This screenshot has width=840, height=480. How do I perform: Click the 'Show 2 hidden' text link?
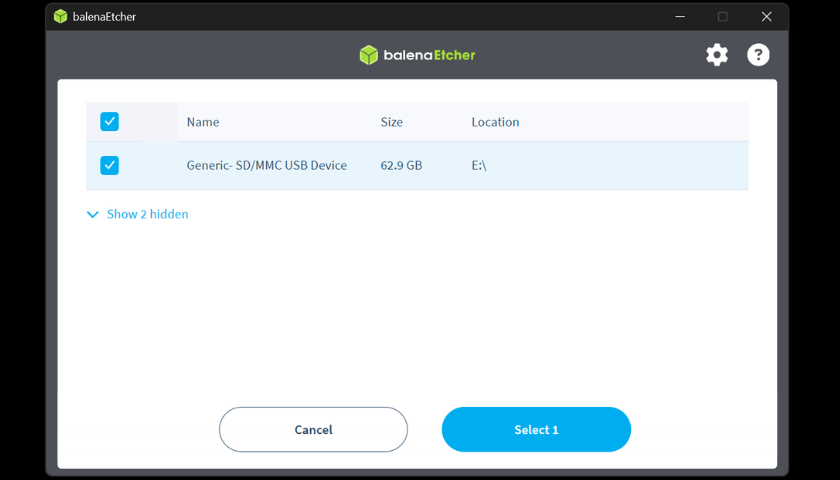[x=147, y=214]
